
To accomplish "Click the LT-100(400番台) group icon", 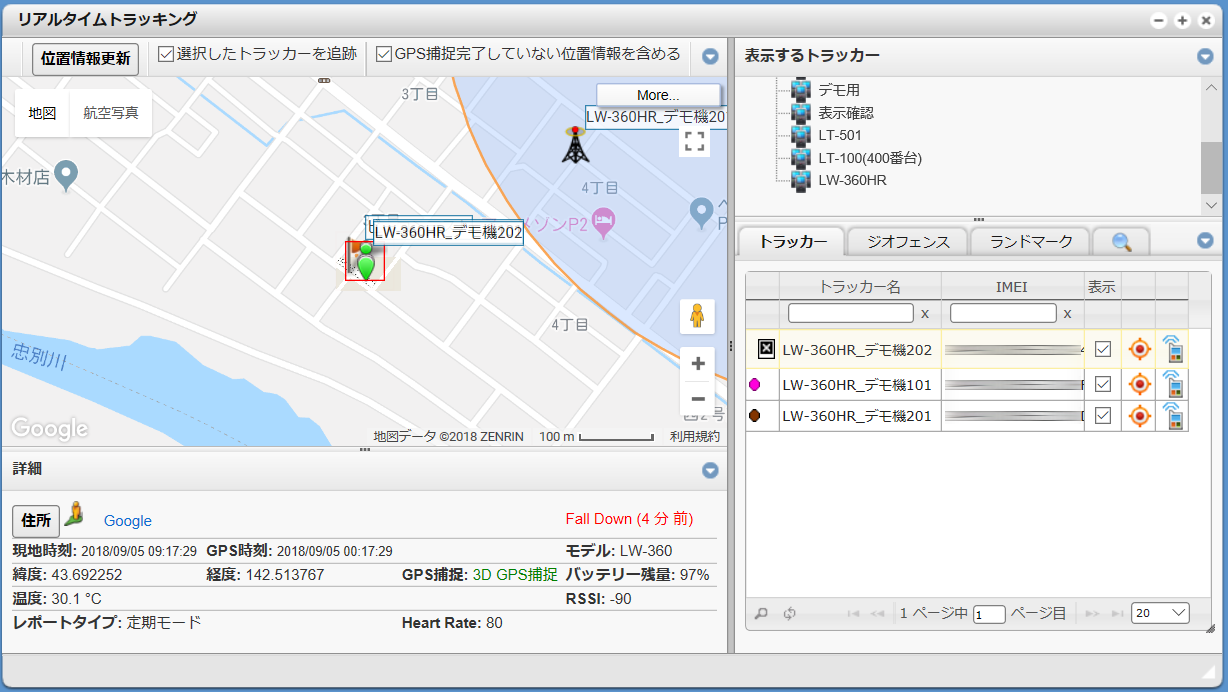I will [x=800, y=158].
